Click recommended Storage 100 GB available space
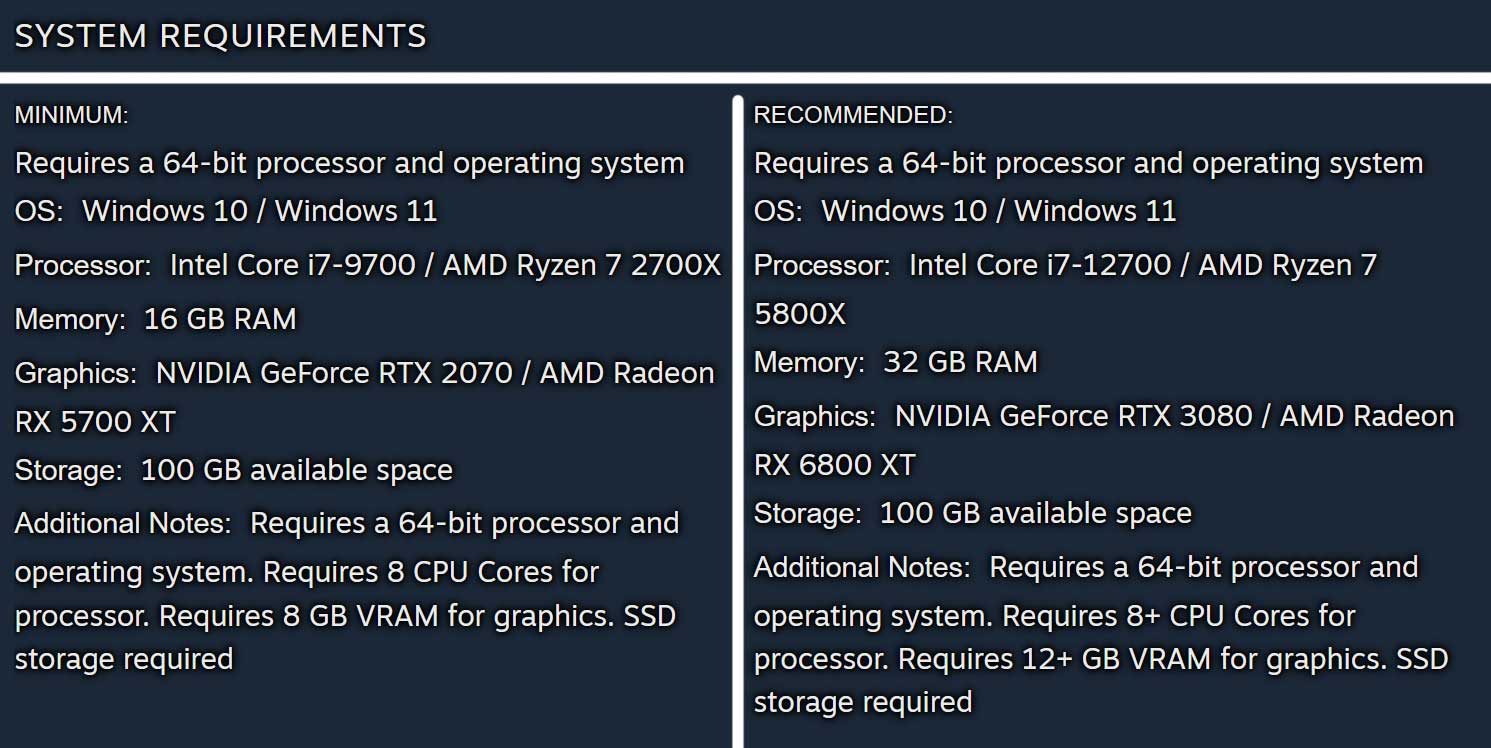 972,514
